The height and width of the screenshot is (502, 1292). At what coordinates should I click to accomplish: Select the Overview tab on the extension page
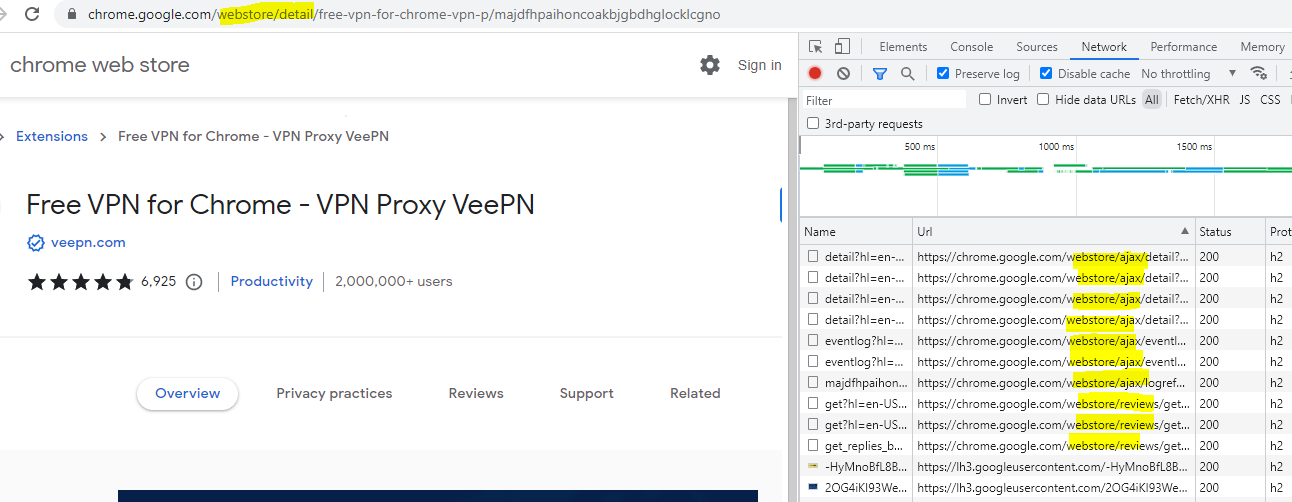pyautogui.click(x=187, y=394)
